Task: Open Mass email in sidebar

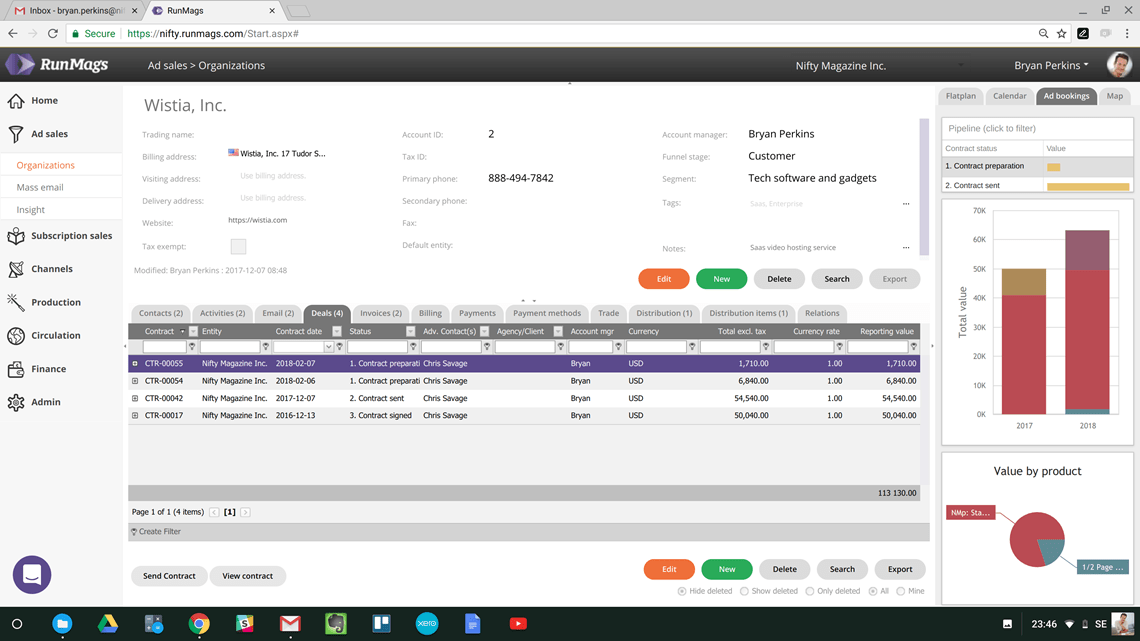Action: coord(40,188)
